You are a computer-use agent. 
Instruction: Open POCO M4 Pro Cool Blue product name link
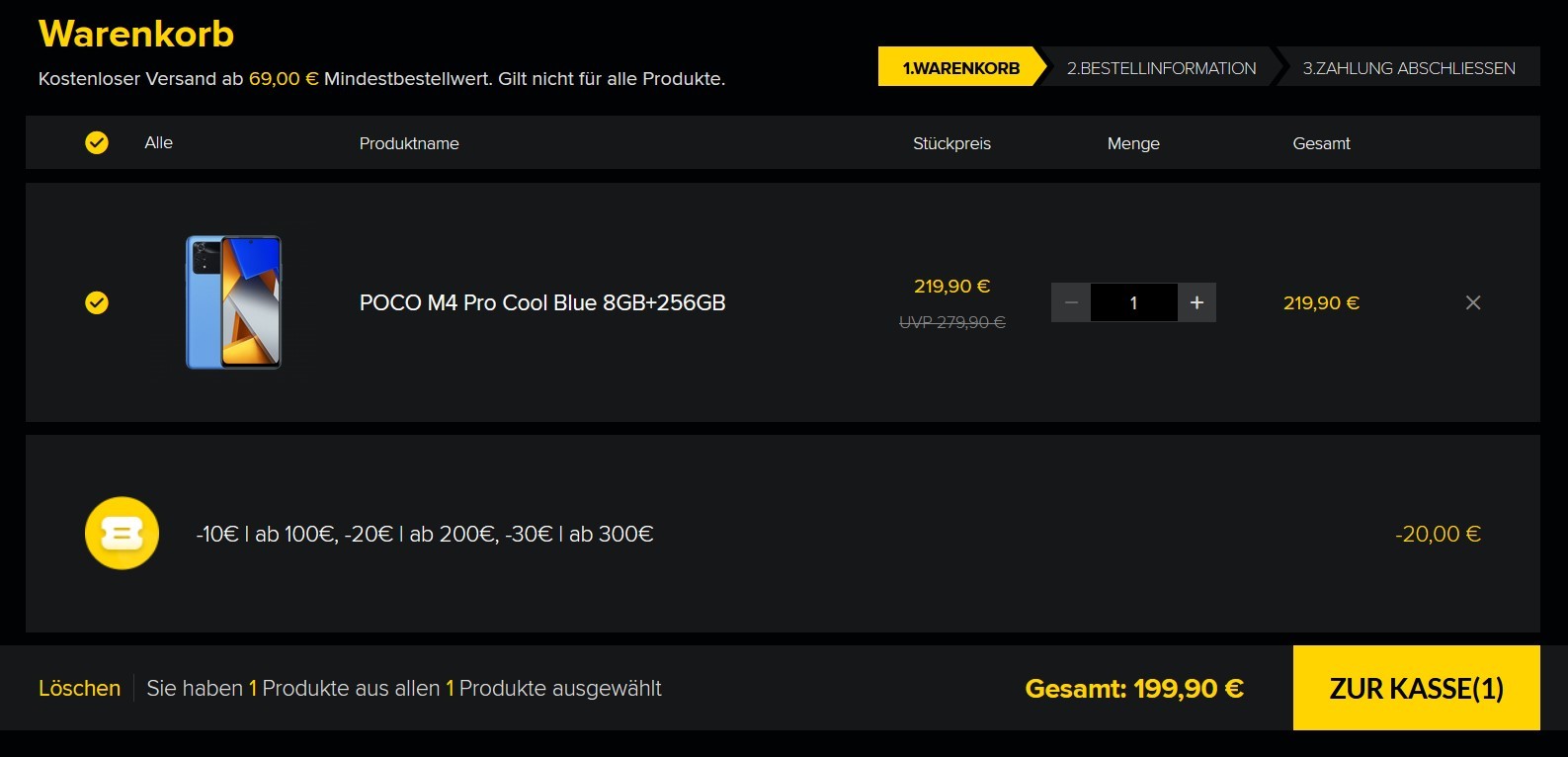(542, 302)
